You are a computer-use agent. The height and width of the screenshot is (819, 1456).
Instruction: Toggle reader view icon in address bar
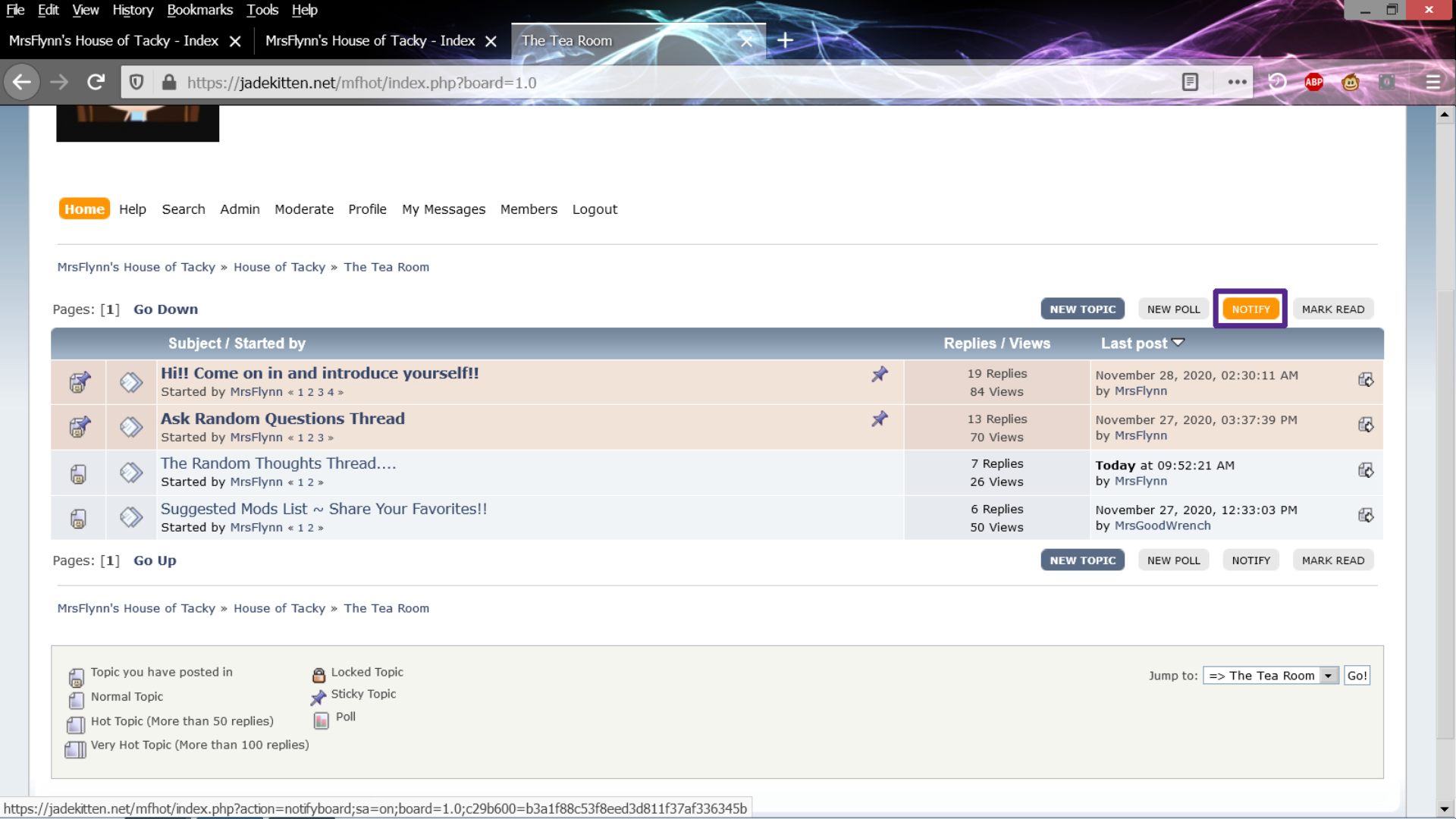click(1190, 83)
